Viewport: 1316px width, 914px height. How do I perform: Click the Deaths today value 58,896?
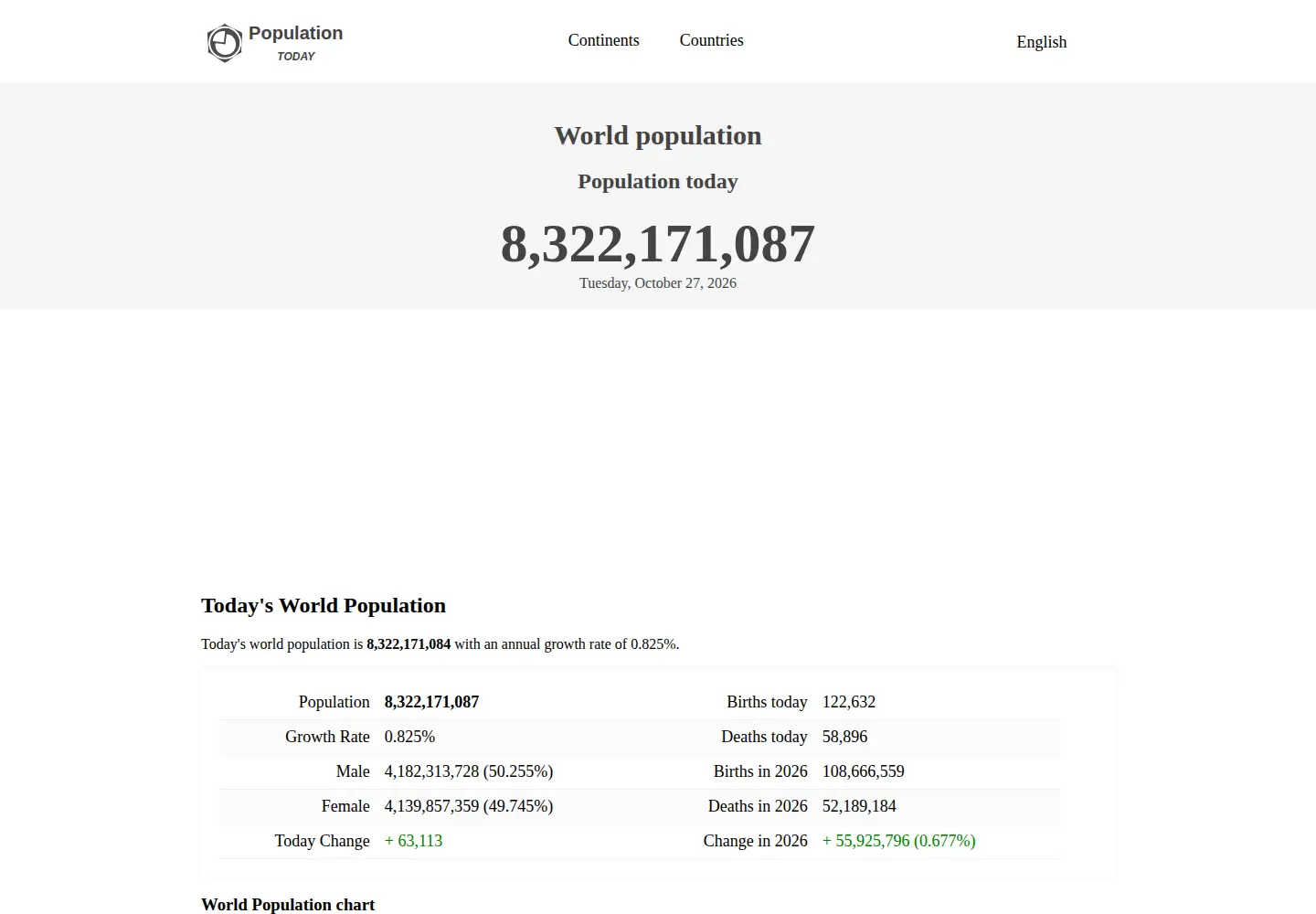pyautogui.click(x=845, y=737)
